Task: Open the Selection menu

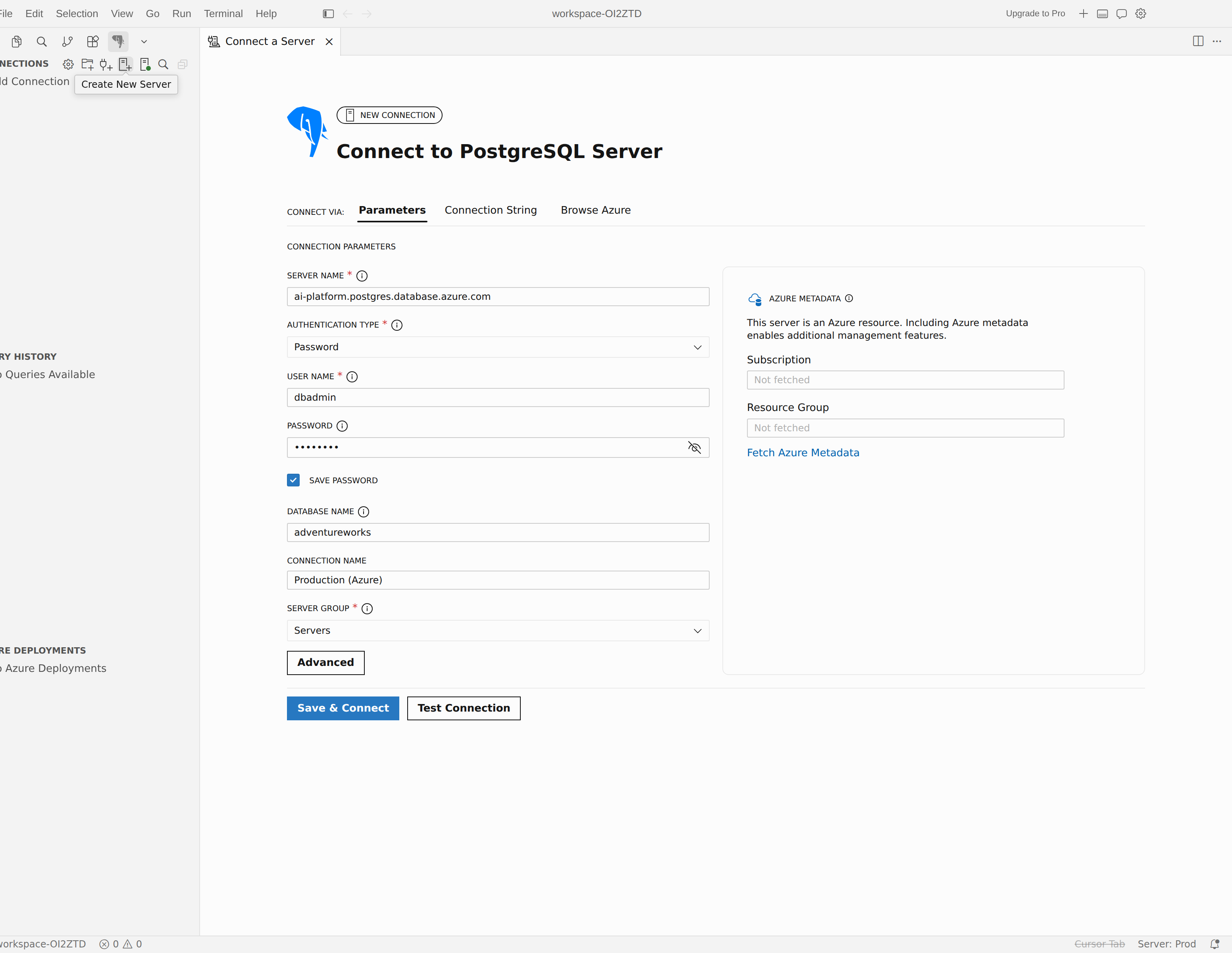Action: coord(77,14)
